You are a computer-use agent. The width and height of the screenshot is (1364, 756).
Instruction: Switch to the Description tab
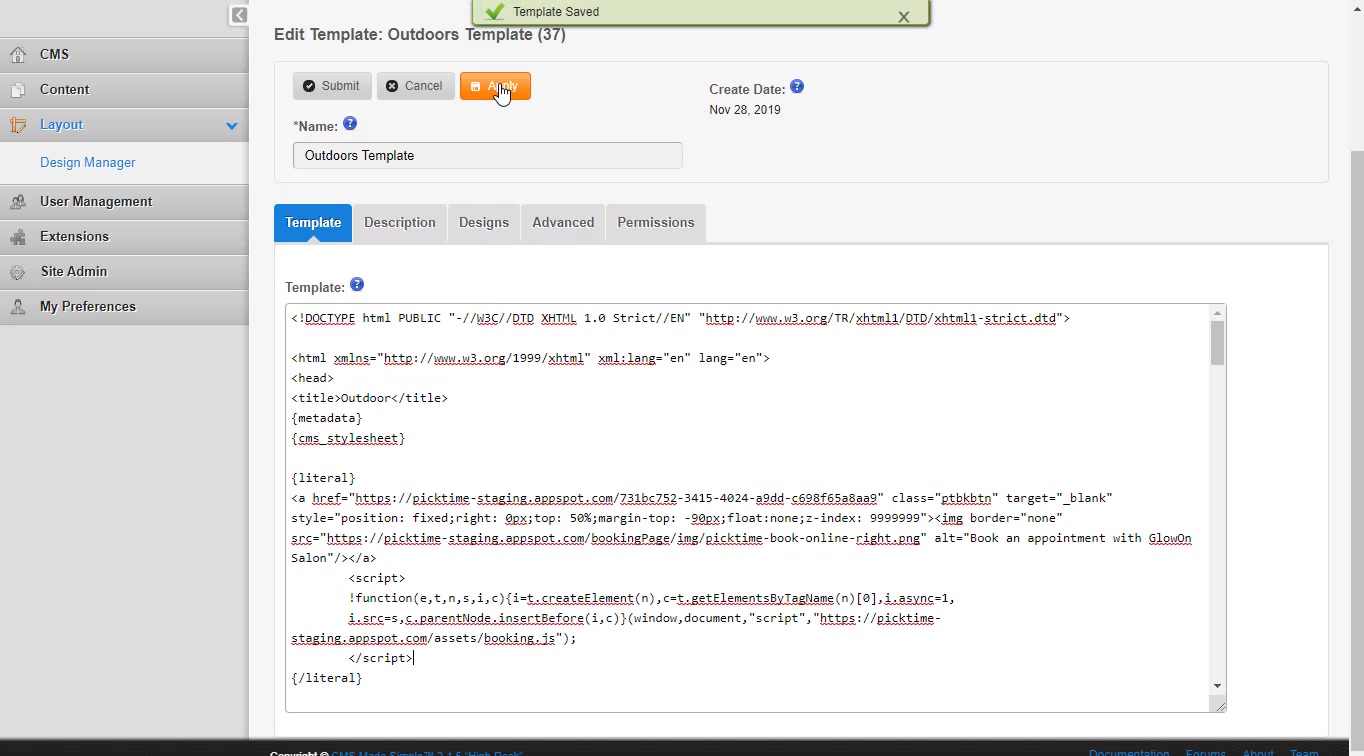(399, 223)
